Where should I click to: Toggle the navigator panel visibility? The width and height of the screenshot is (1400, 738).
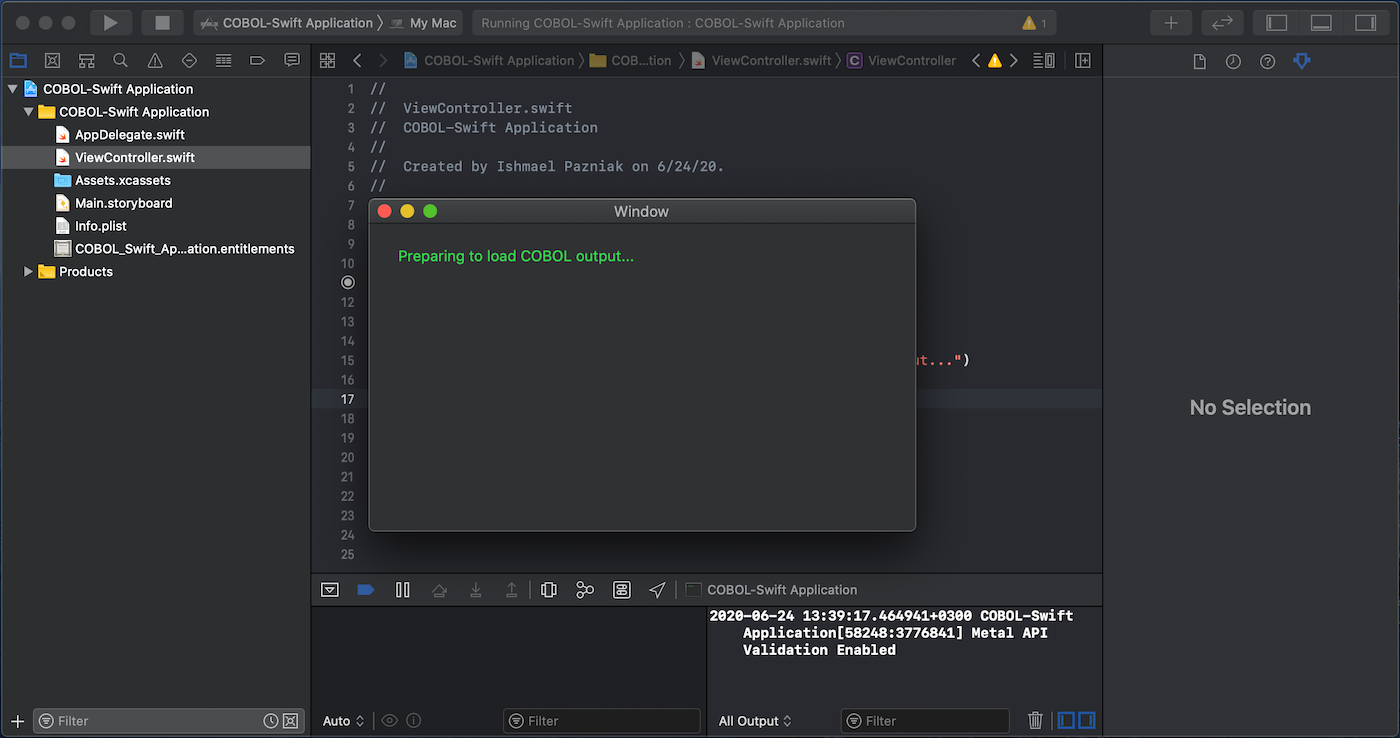point(1277,22)
